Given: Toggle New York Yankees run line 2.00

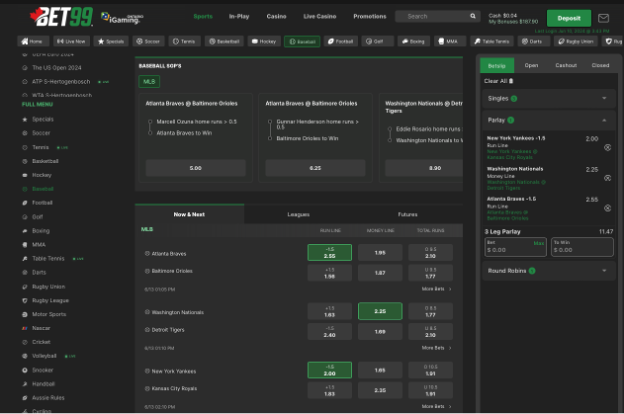Looking at the screenshot, I should (x=329, y=371).
